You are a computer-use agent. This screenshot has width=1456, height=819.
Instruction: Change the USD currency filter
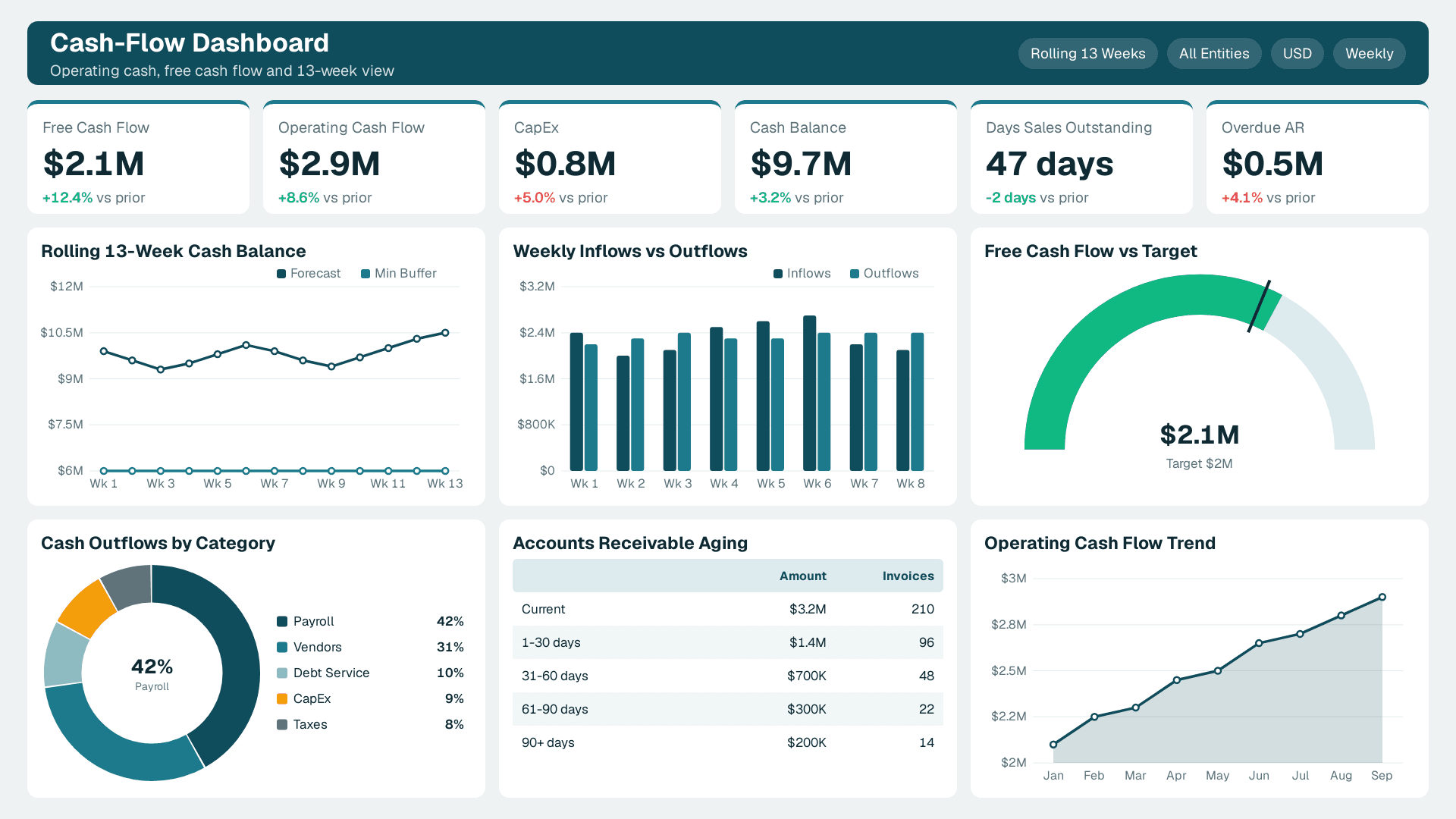click(x=1297, y=54)
